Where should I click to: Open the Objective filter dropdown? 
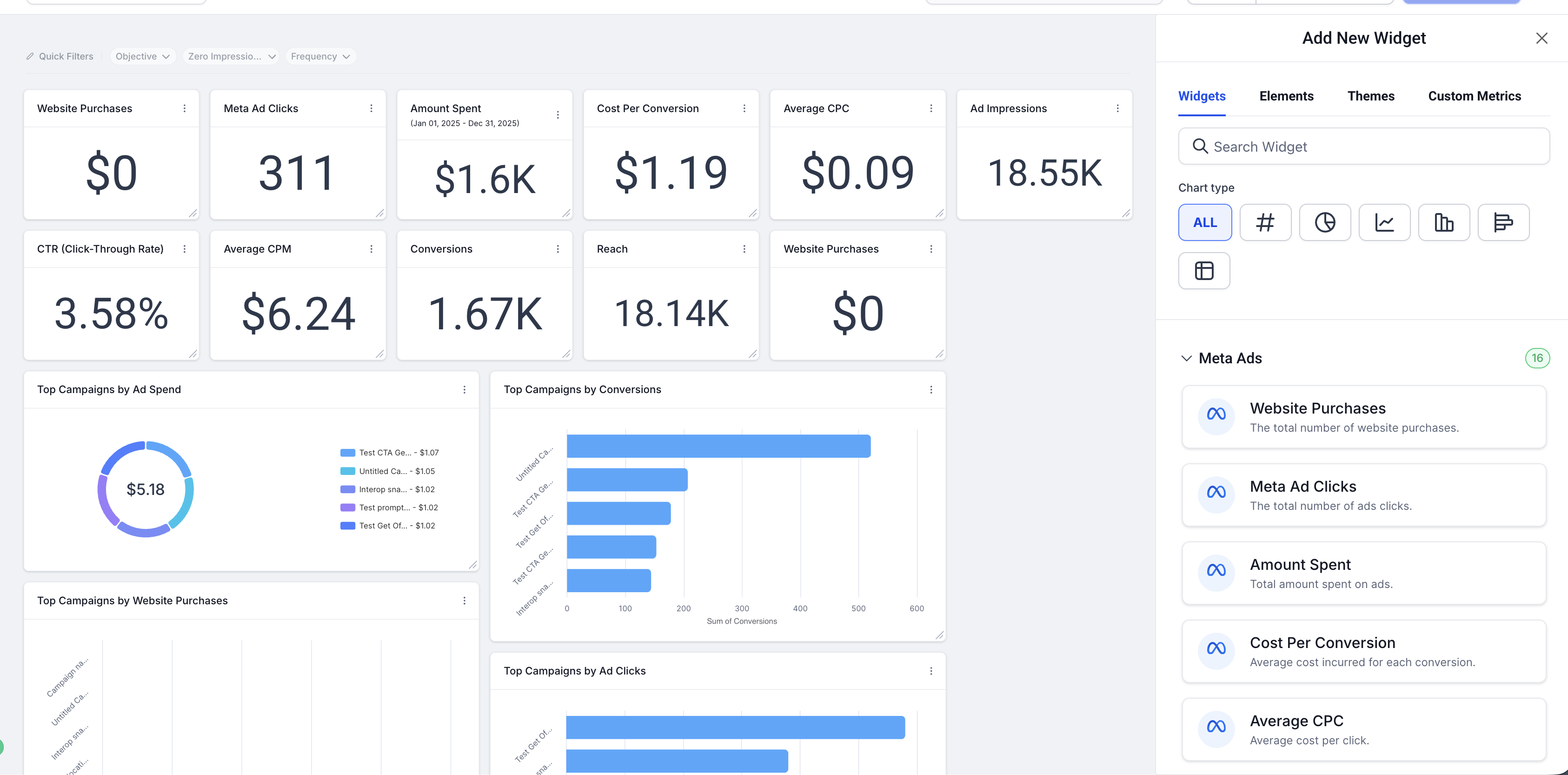point(142,56)
